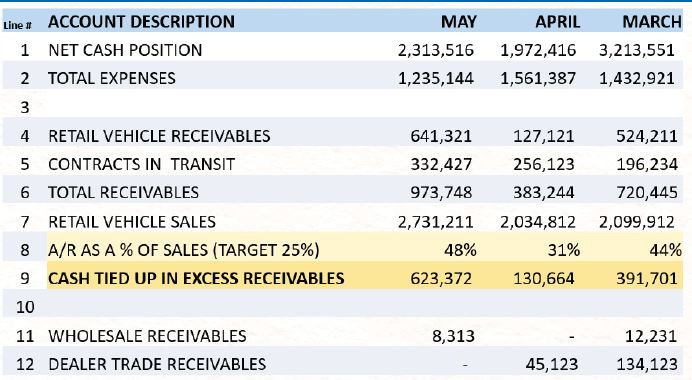This screenshot has height=380, width=692.
Task: Select April total receivables 383,244
Action: pos(544,192)
